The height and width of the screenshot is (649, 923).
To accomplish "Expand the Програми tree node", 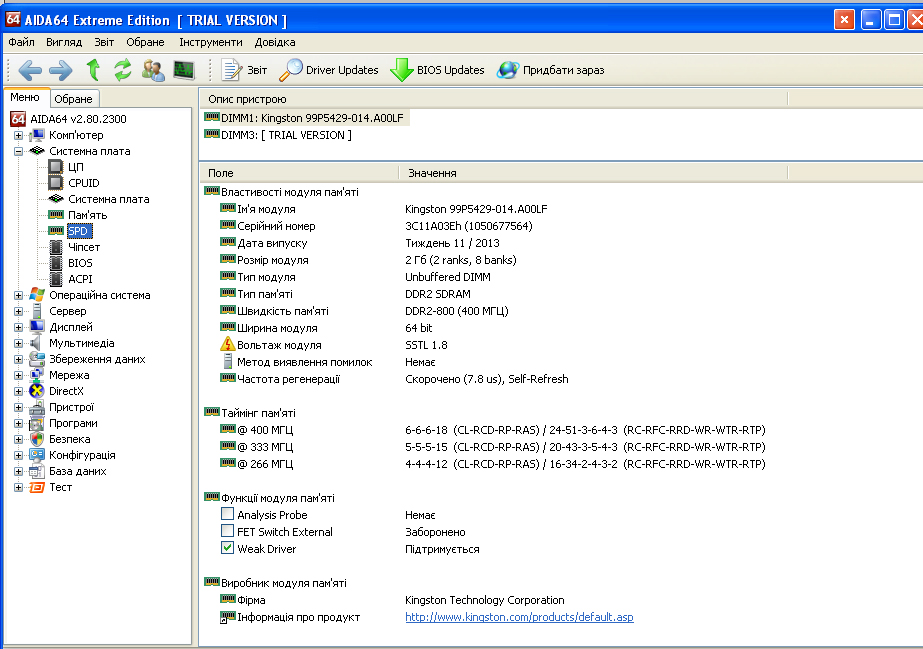I will tap(18, 423).
